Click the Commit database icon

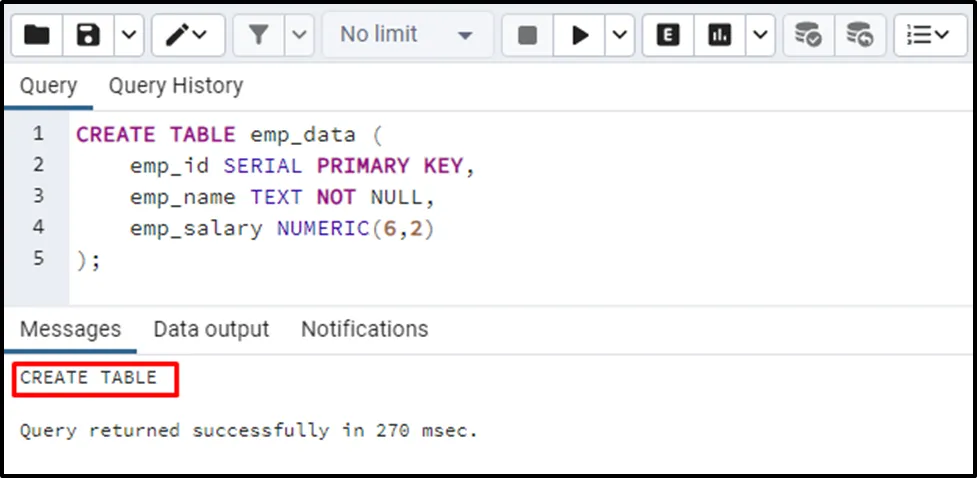[807, 35]
